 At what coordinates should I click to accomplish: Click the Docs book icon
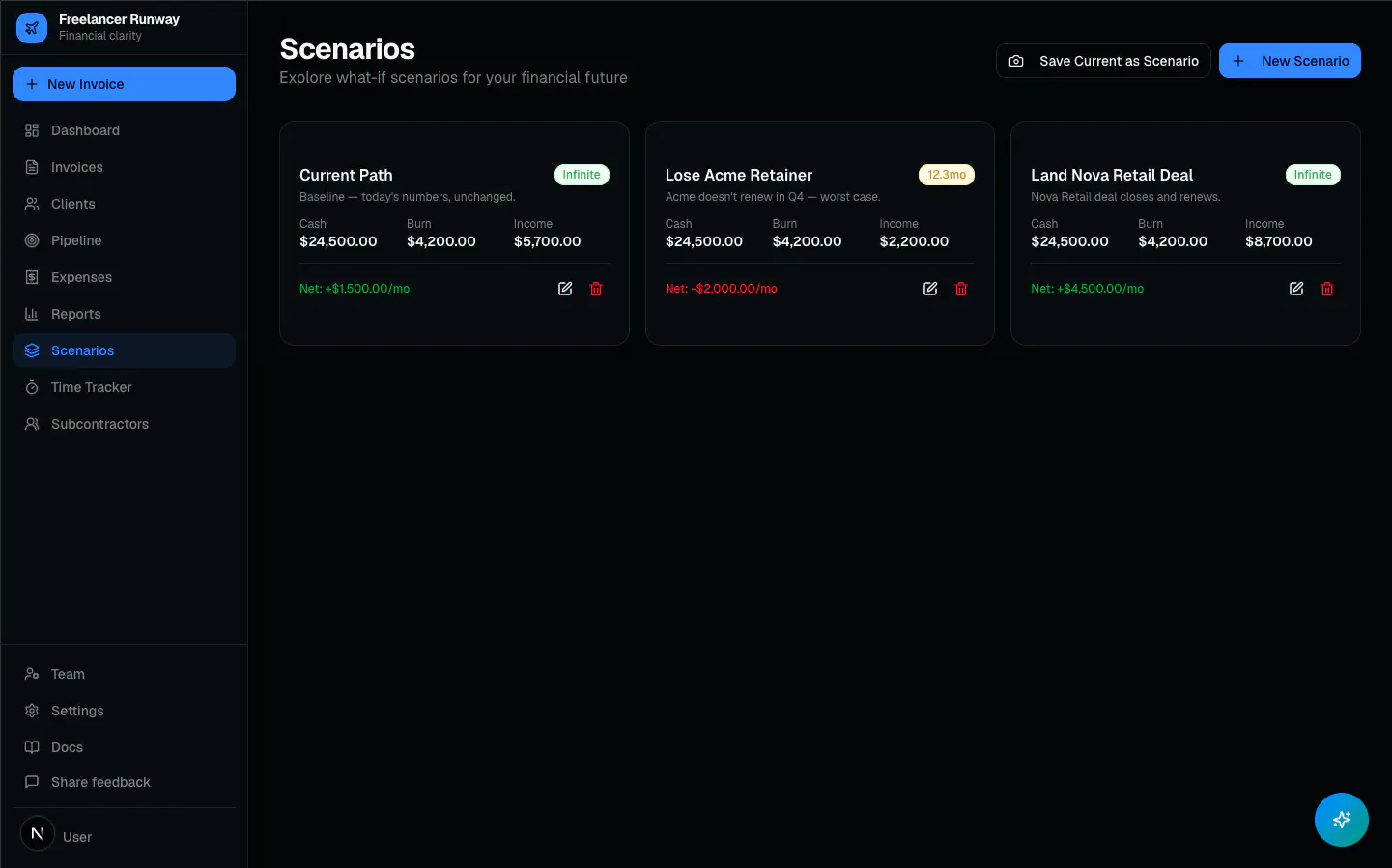[x=32, y=747]
